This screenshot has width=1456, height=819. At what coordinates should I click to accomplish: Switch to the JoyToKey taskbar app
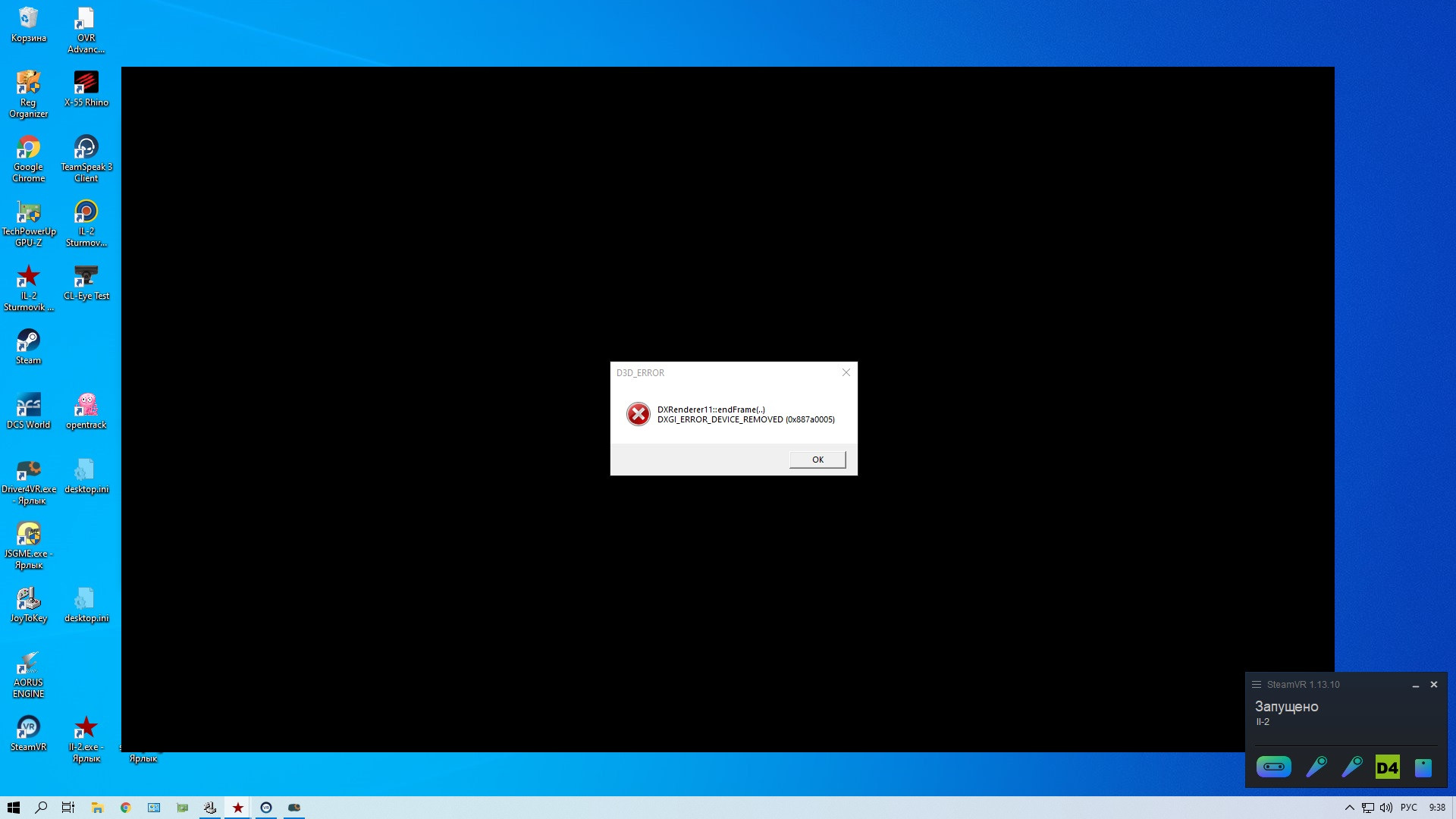click(210, 808)
